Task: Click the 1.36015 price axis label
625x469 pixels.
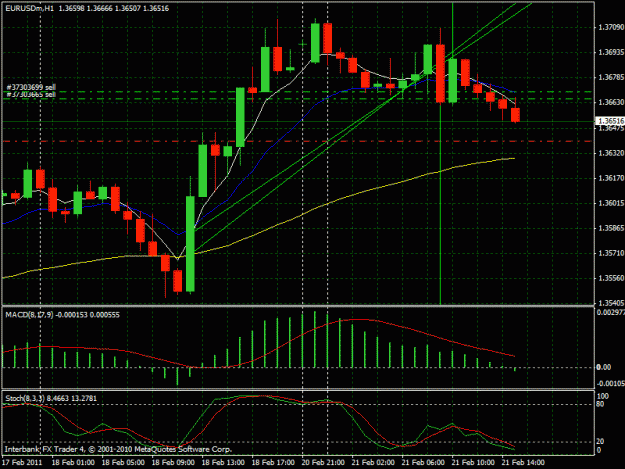Action: 610,203
